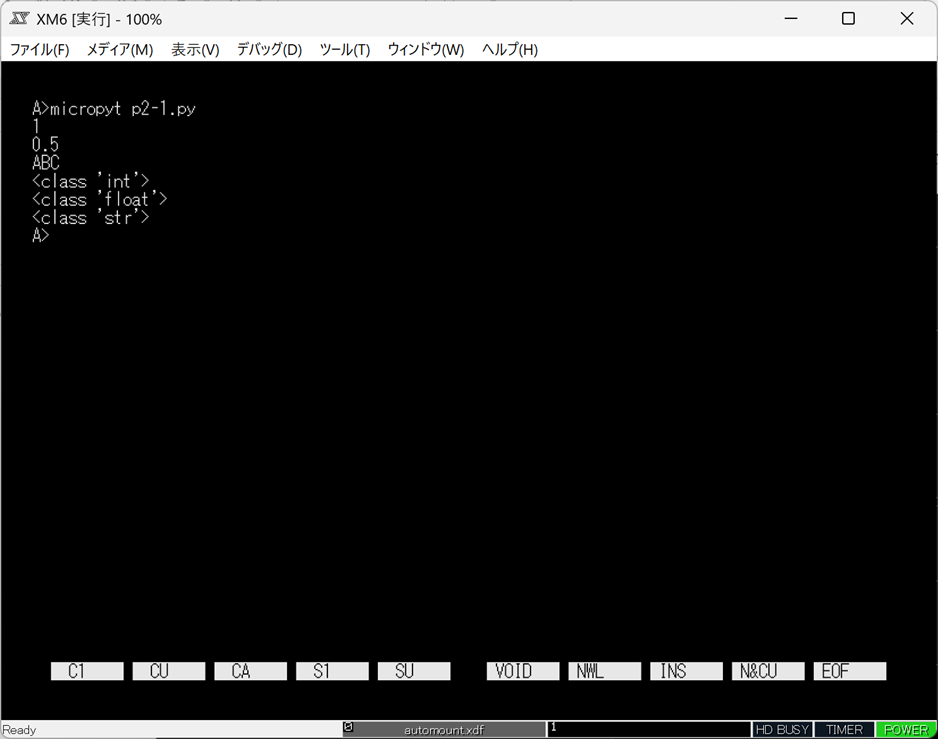Screen dimensions: 938x739
Task: Click the TIMER indicator
Action: coord(844,729)
